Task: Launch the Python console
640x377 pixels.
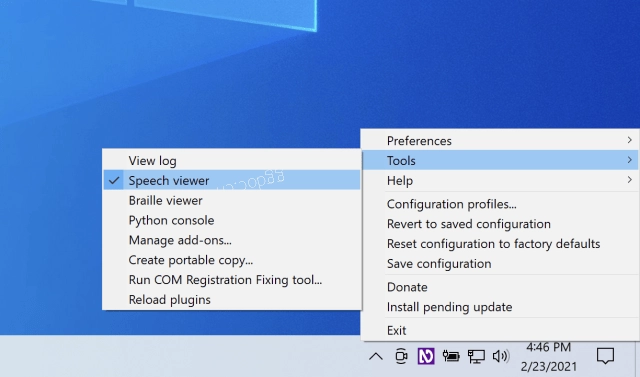Action: coord(232,220)
